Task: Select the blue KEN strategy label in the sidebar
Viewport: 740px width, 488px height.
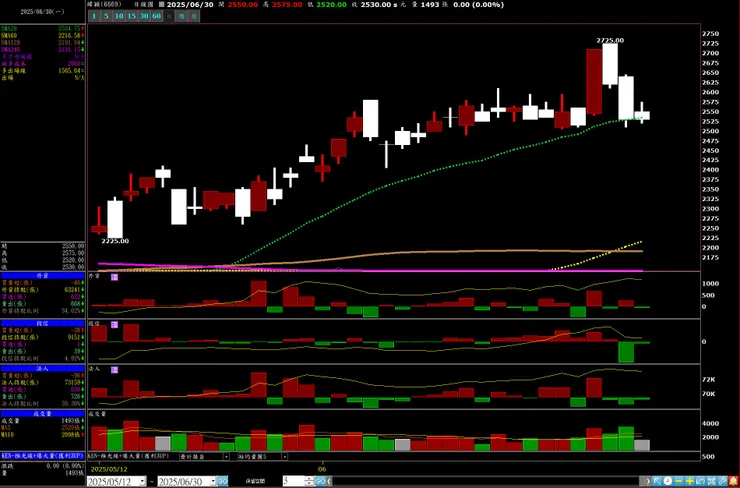Action: click(x=42, y=456)
